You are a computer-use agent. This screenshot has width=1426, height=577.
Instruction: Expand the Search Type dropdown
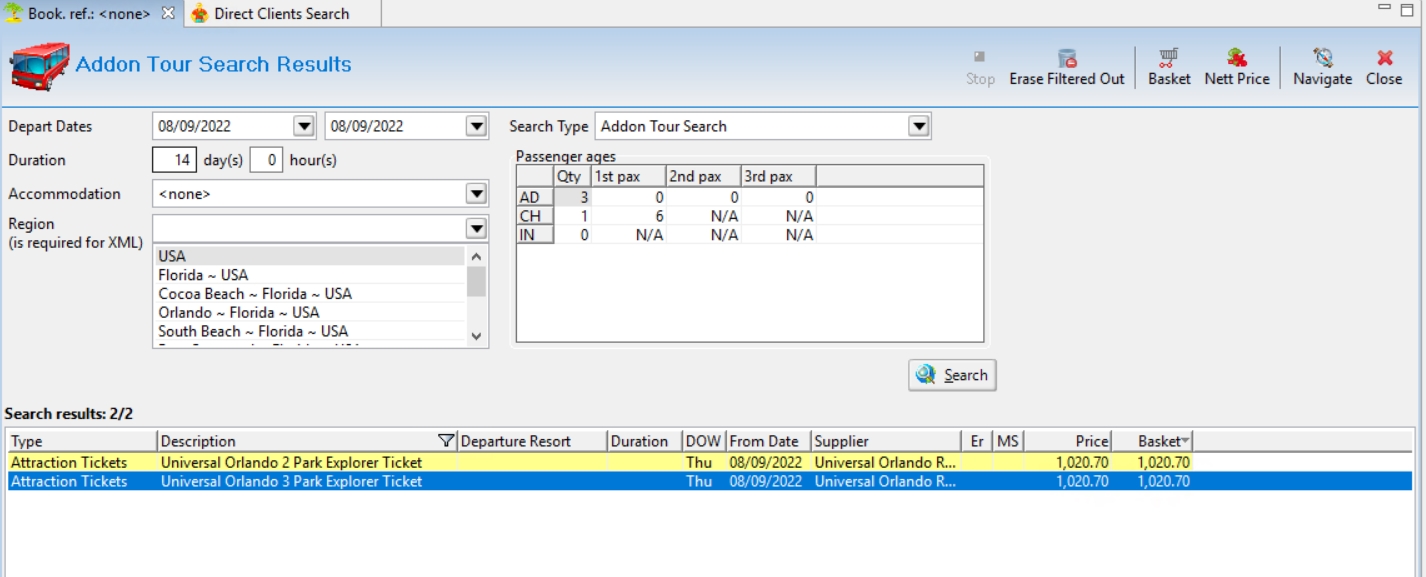919,126
